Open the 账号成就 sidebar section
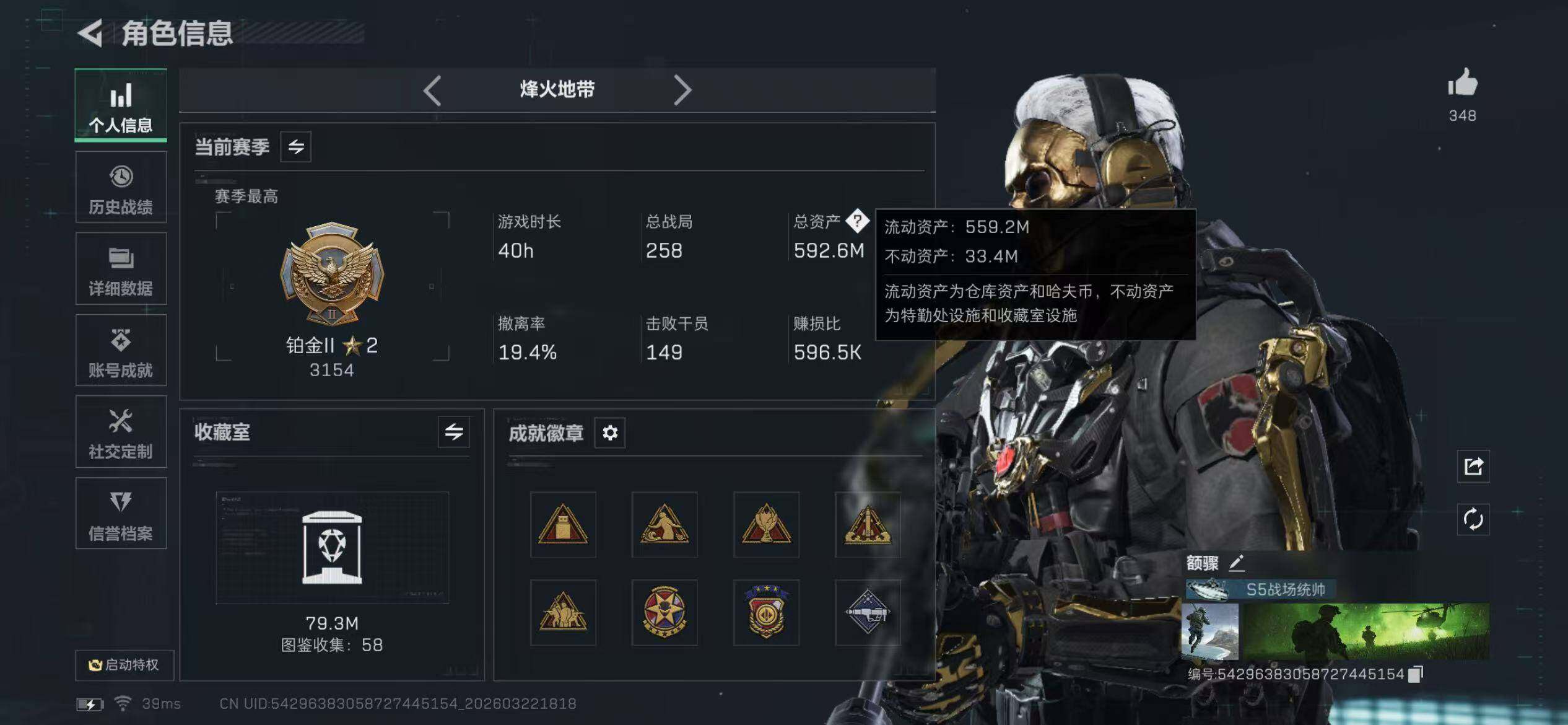 (121, 351)
